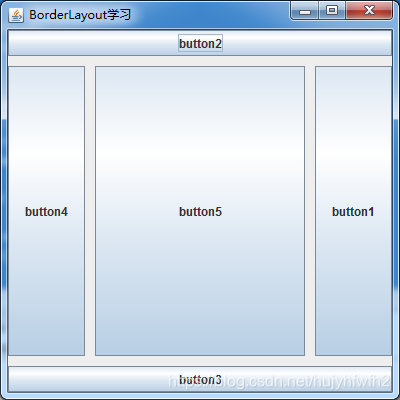Click the large button5 center button
Screen dimensions: 400x400
(200, 211)
